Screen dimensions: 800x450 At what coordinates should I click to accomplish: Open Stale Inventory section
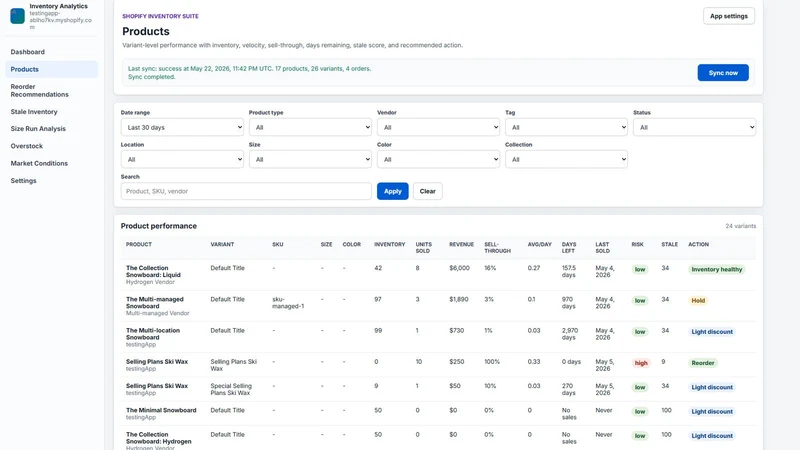(34, 112)
